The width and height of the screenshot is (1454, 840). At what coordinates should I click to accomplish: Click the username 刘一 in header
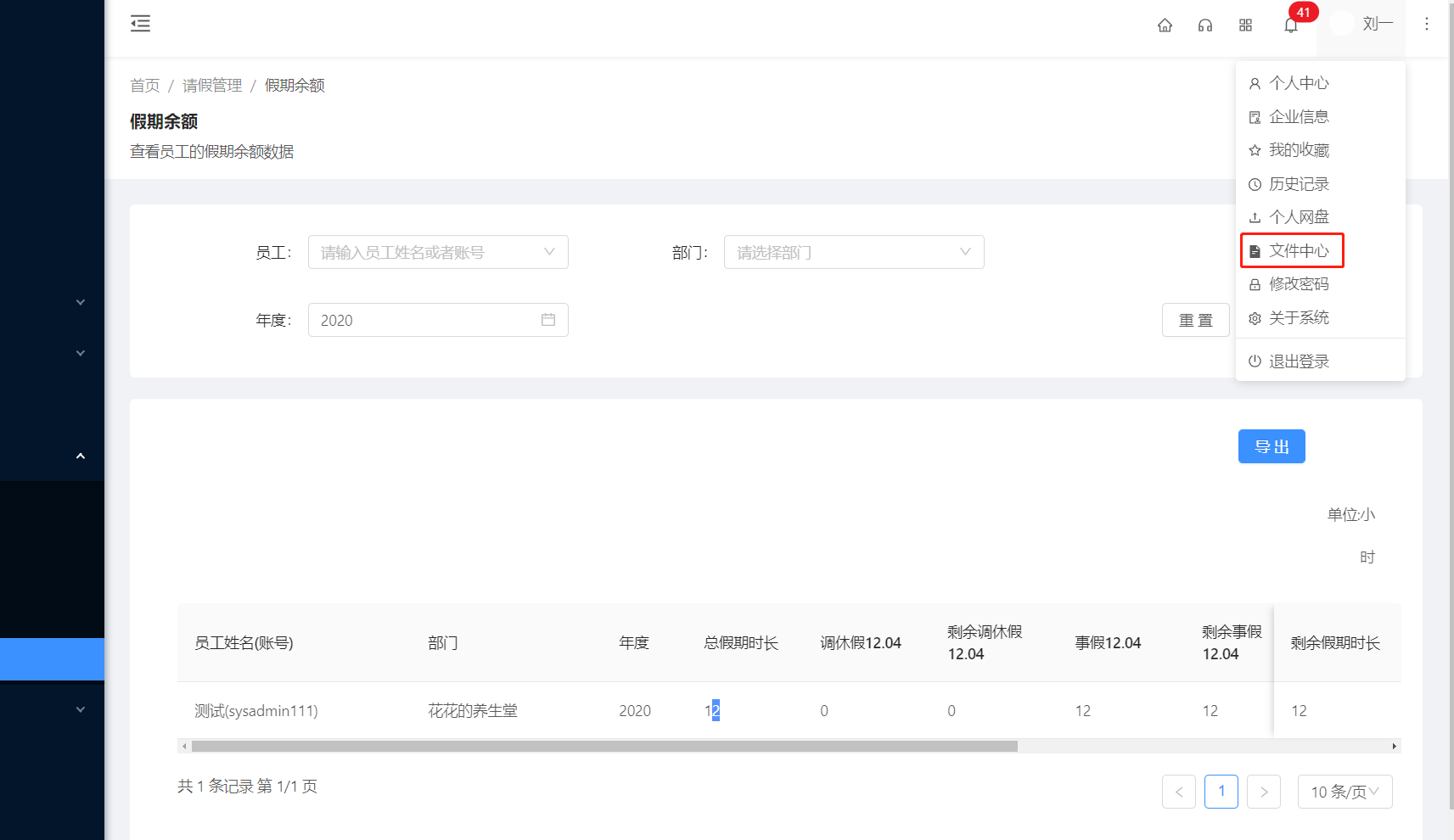(1378, 24)
